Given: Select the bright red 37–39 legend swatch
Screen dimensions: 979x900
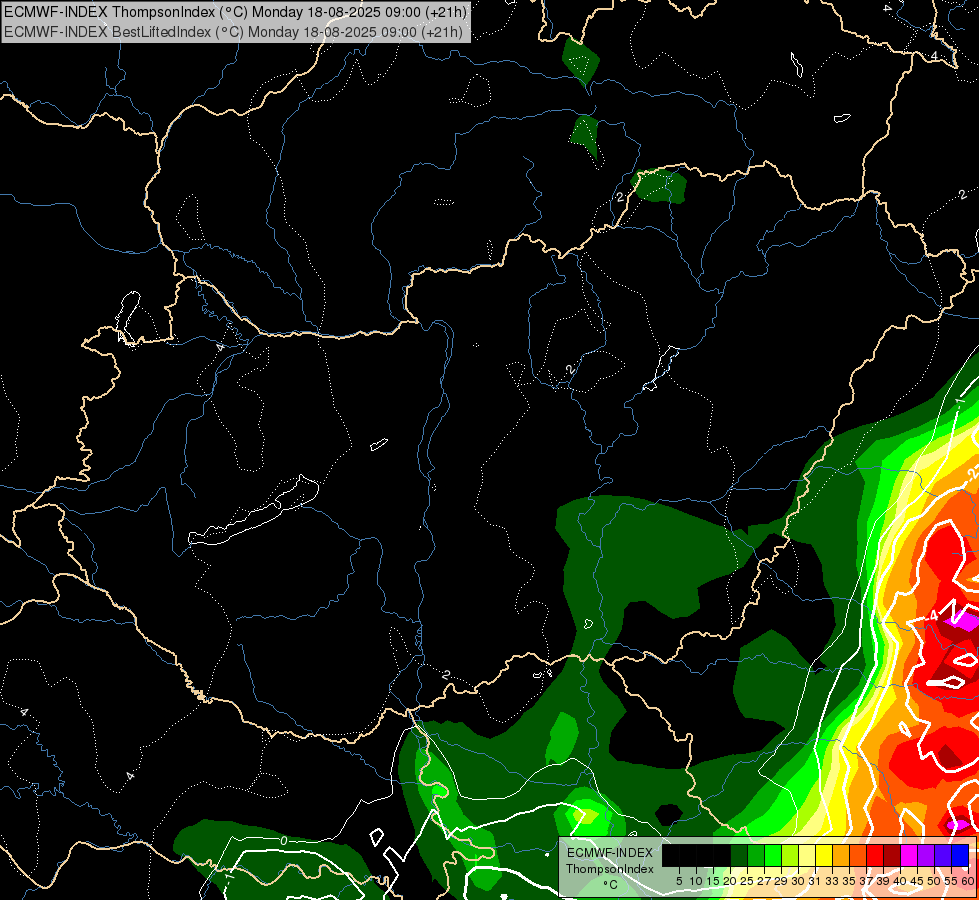Looking at the screenshot, I should pos(875,855).
